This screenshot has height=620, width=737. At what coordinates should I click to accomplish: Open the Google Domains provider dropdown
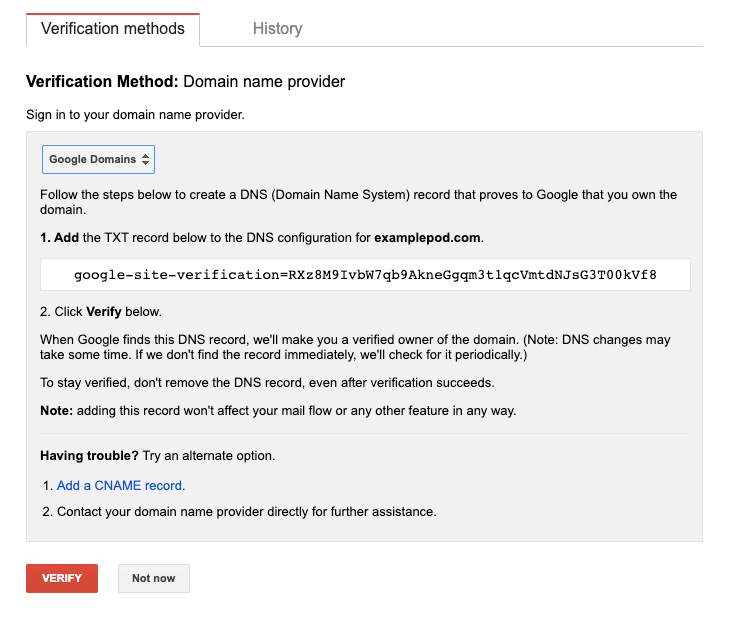tap(98, 159)
